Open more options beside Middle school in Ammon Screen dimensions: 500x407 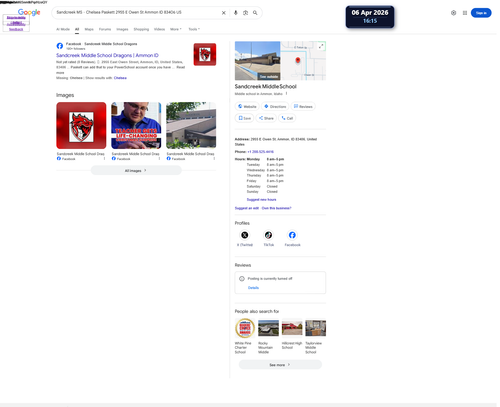click(x=286, y=94)
